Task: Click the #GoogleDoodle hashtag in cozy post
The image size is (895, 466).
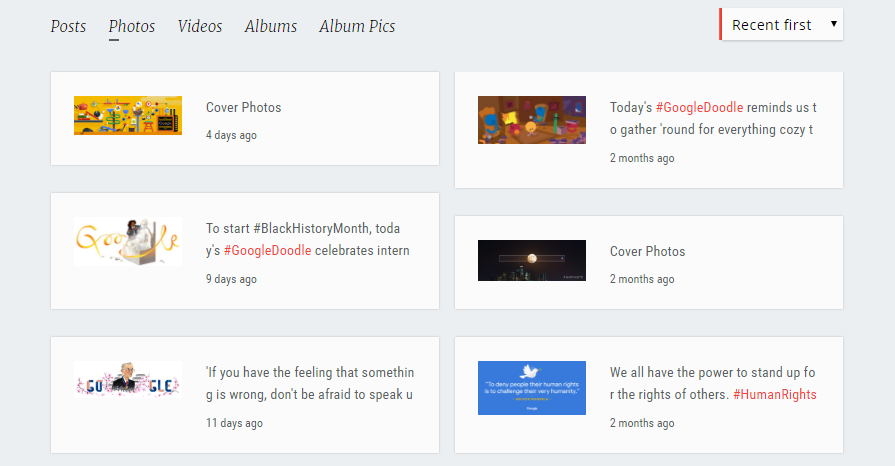Action: (699, 107)
